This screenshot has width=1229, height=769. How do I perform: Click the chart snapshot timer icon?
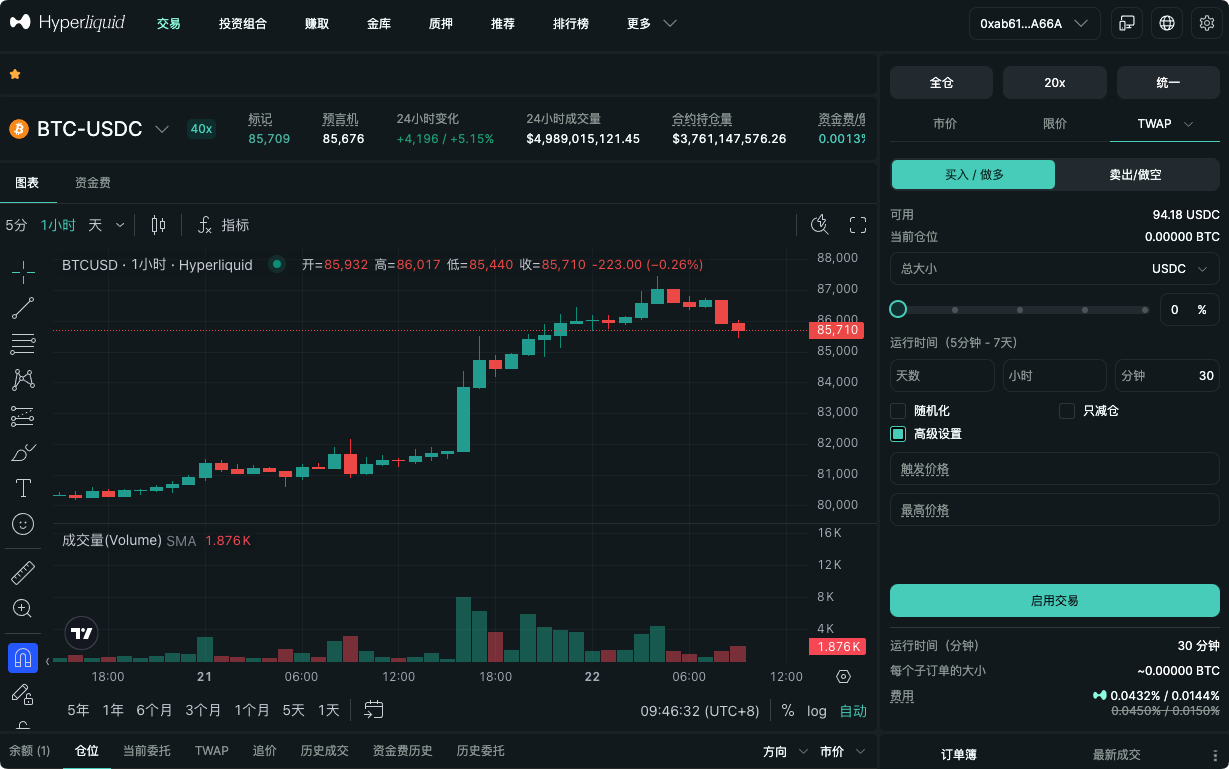pyautogui.click(x=820, y=225)
